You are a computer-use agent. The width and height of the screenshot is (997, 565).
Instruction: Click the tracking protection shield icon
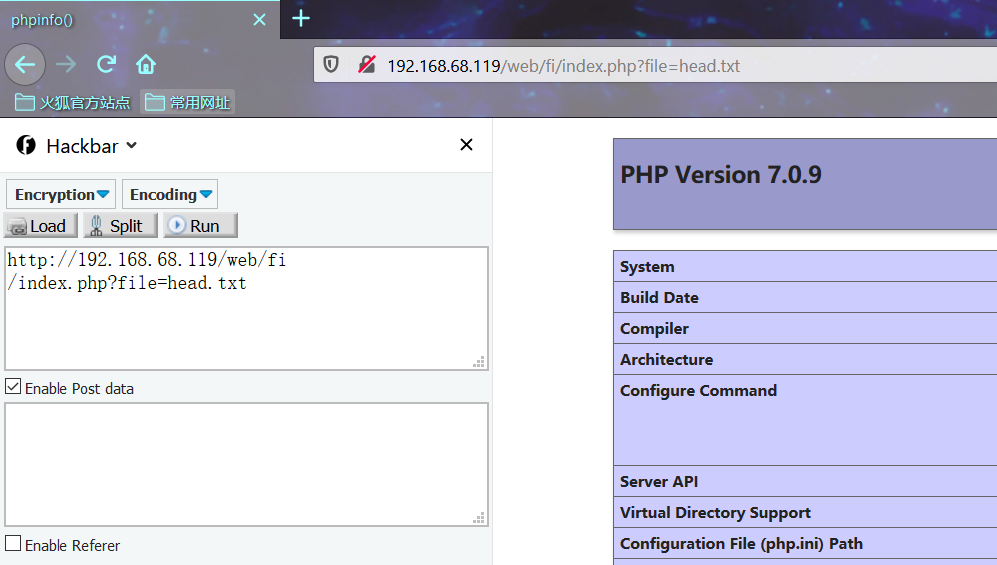point(331,64)
